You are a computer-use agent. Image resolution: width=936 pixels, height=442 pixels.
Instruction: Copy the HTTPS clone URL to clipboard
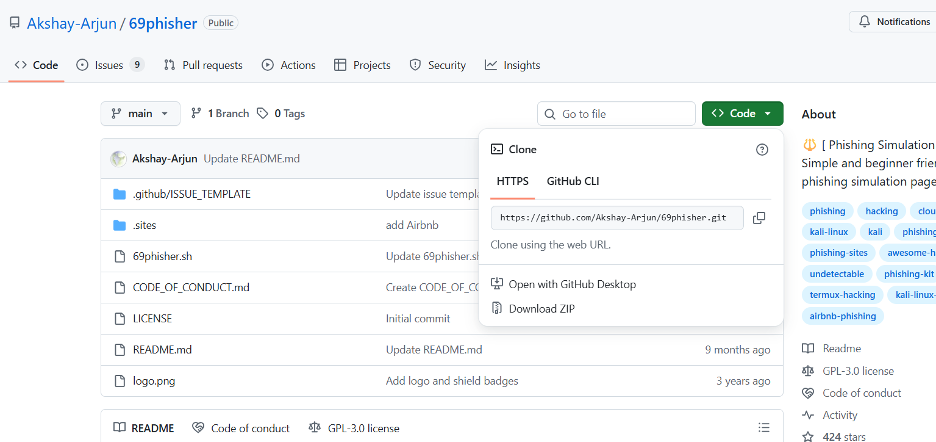point(759,218)
